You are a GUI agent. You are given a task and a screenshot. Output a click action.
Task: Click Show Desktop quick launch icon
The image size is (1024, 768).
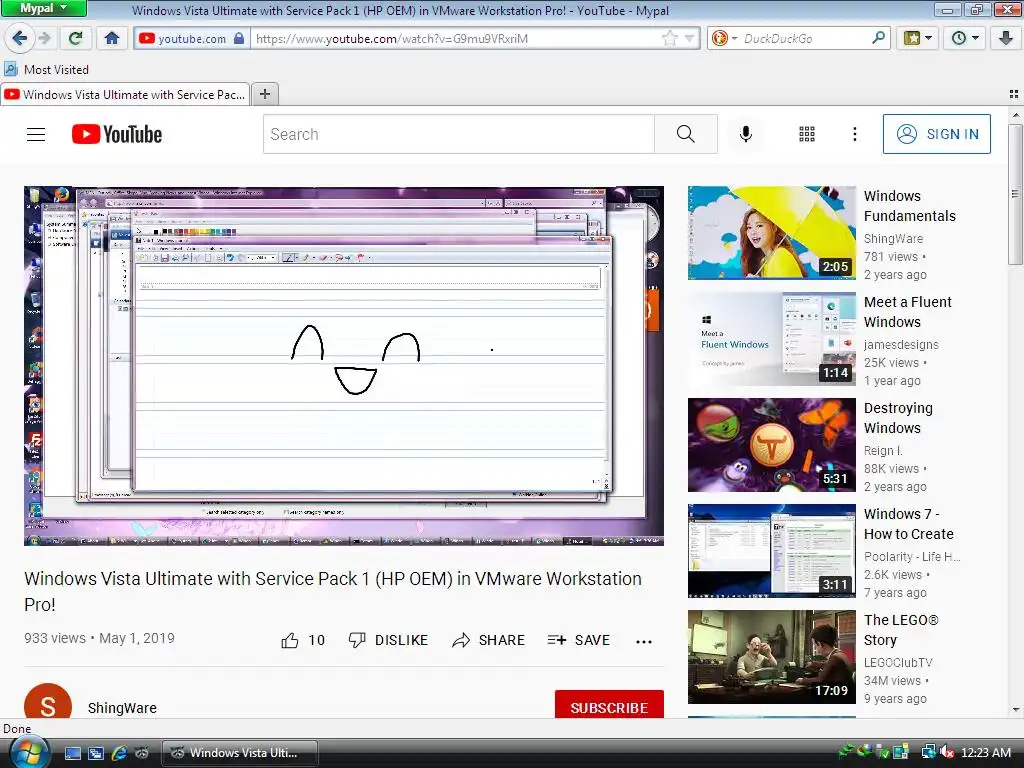click(72, 753)
